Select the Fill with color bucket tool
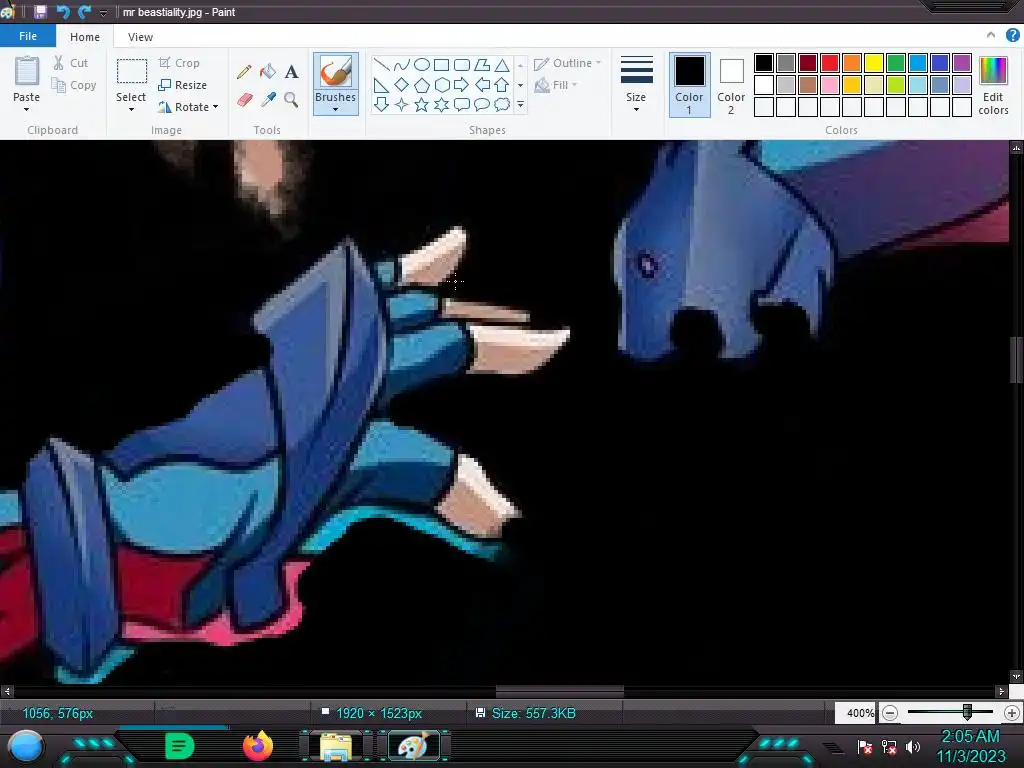The height and width of the screenshot is (768, 1024). click(x=268, y=71)
